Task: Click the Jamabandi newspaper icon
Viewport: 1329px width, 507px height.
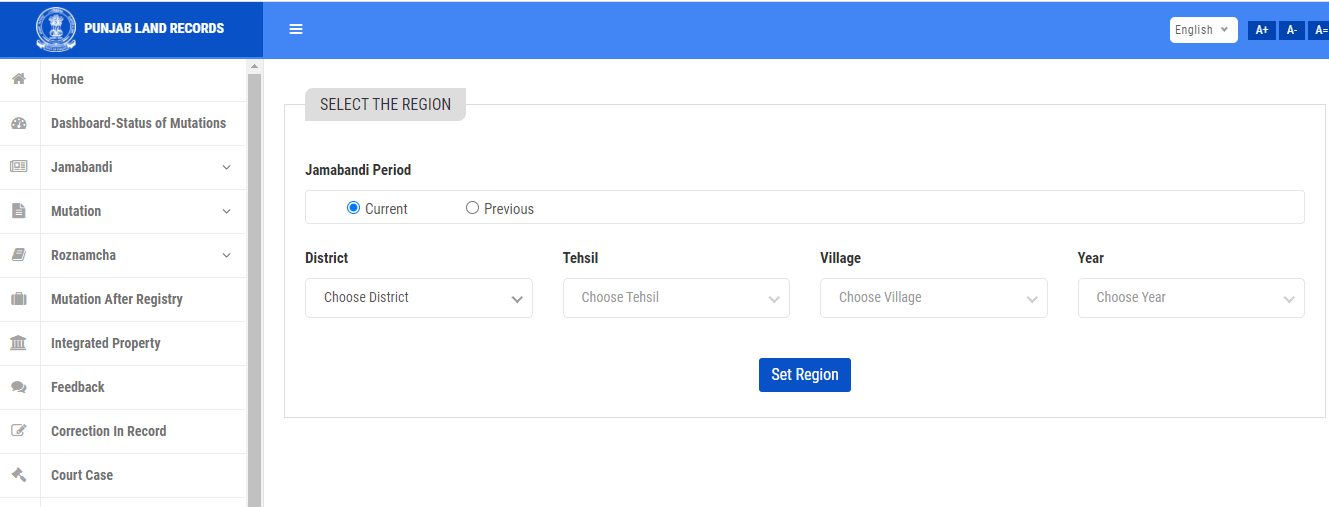Action: 19,167
